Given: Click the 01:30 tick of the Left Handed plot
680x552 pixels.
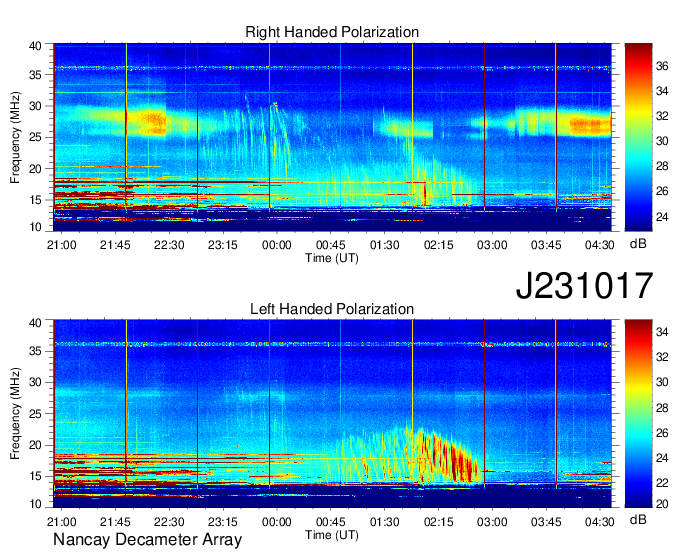Looking at the screenshot, I should tap(384, 522).
